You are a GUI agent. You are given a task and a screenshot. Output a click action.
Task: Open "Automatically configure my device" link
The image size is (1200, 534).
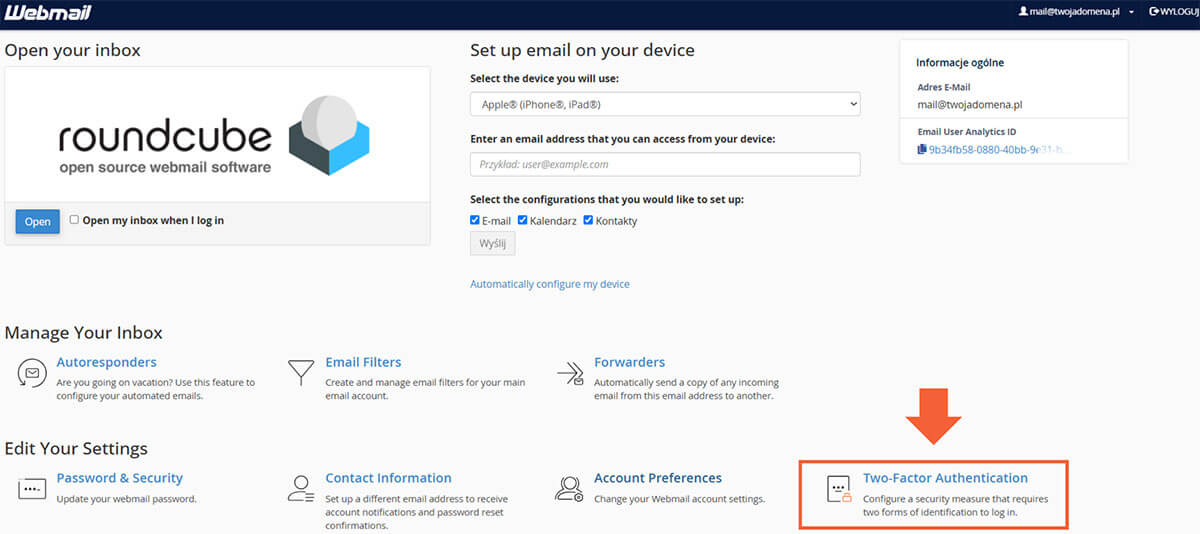(x=550, y=284)
